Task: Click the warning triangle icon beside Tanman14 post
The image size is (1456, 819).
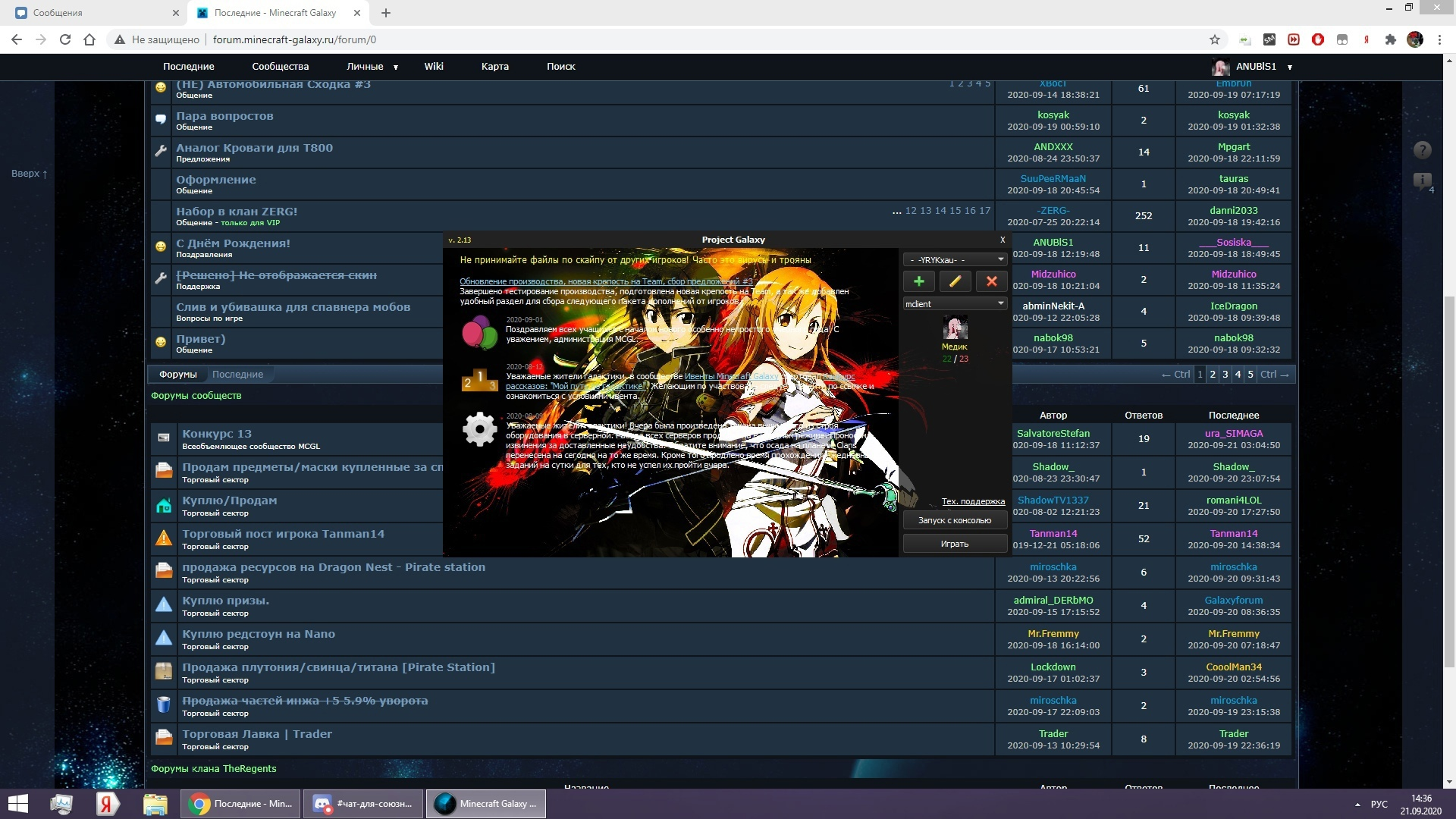Action: (164, 538)
